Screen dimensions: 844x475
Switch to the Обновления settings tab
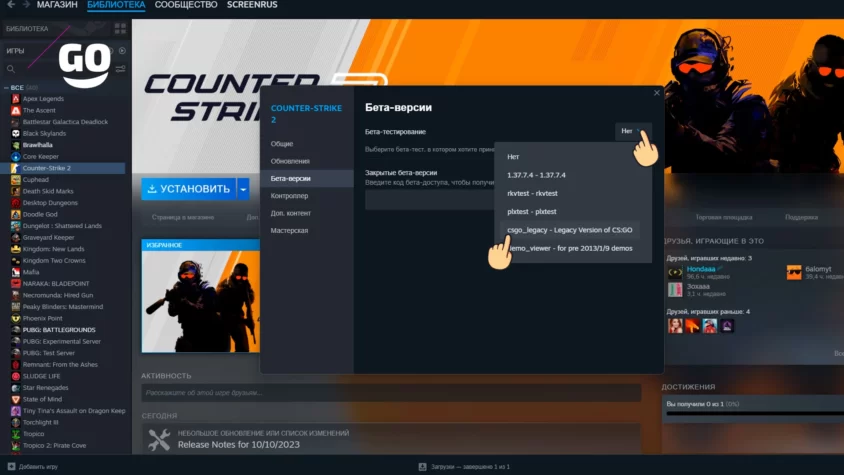coord(290,161)
